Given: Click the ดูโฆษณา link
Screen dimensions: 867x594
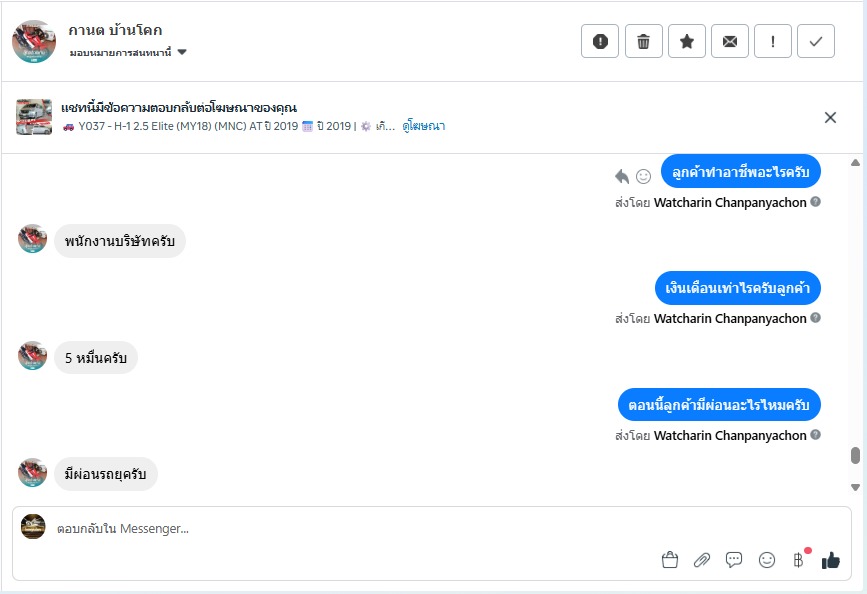Looking at the screenshot, I should [x=424, y=126].
